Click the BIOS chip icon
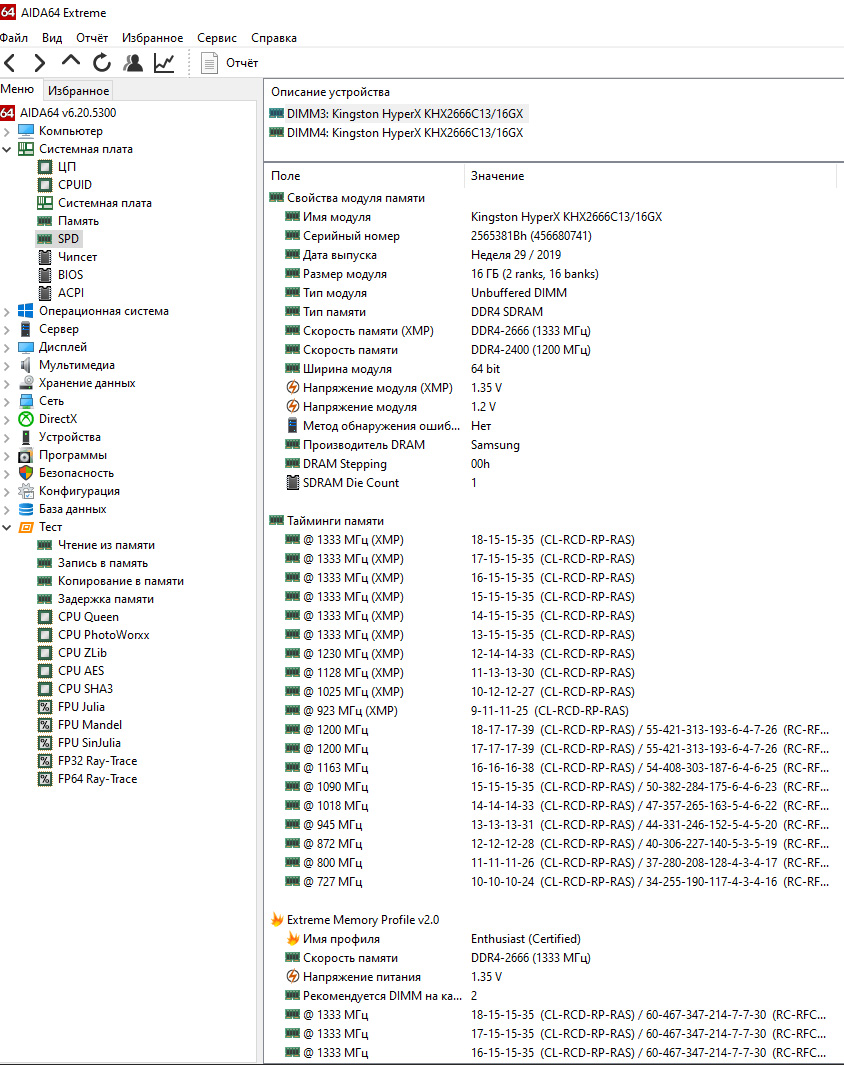844x1065 pixels. (x=45, y=275)
